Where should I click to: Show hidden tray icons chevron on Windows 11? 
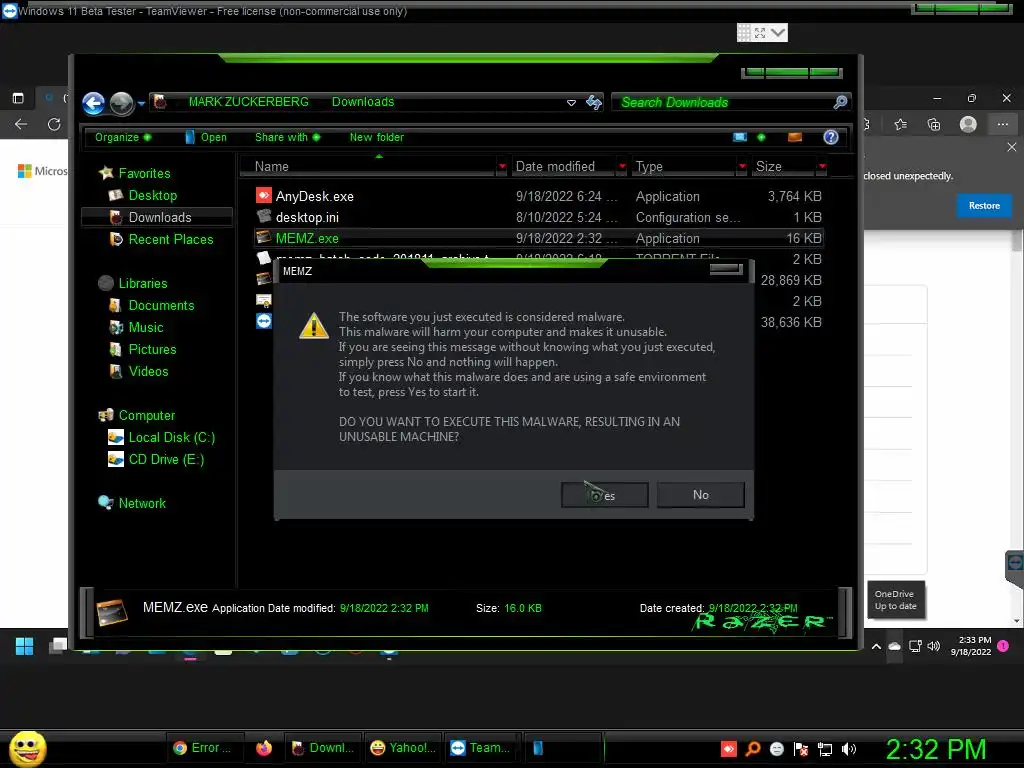tap(876, 647)
